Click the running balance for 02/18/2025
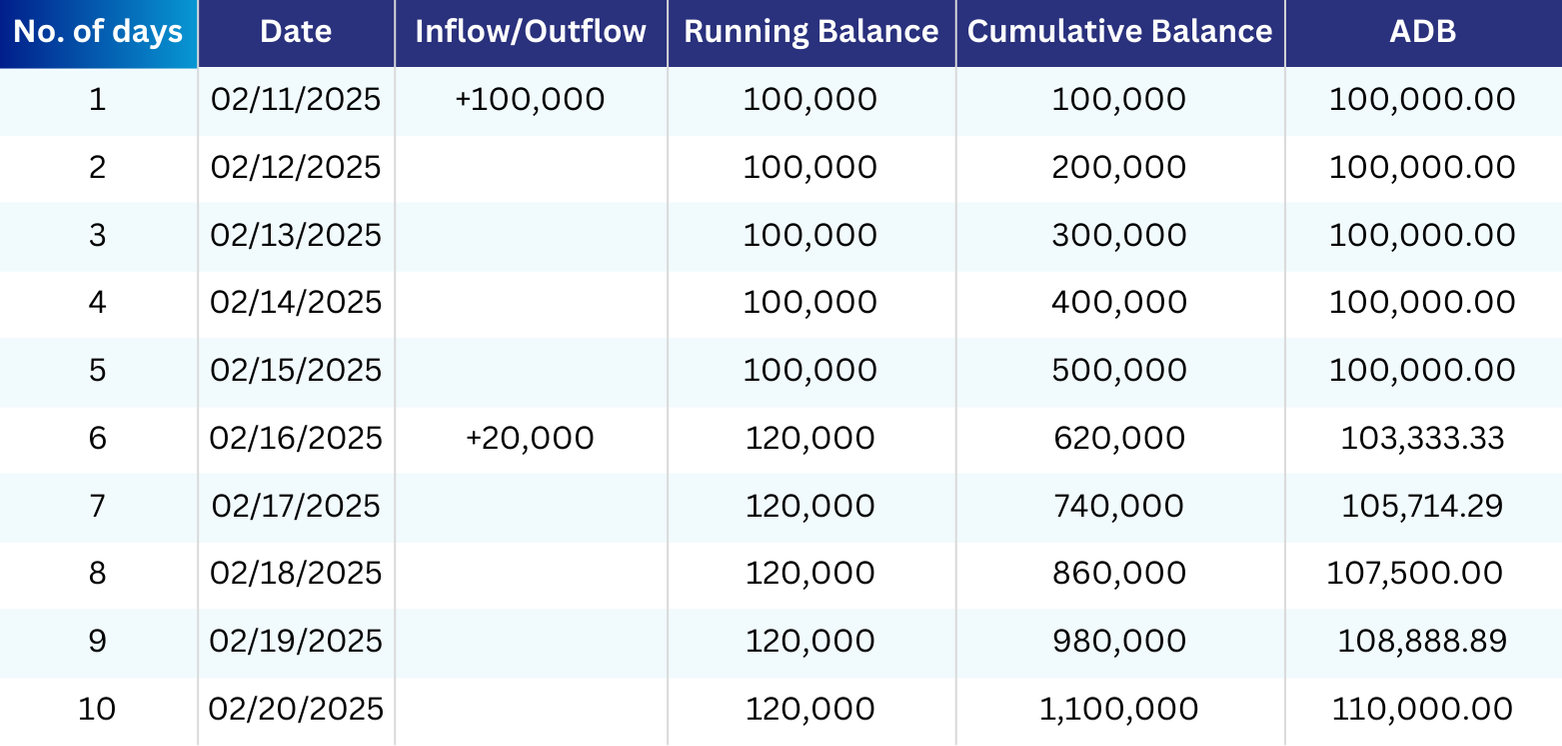Viewport: 1562px width, 746px height. [x=810, y=573]
